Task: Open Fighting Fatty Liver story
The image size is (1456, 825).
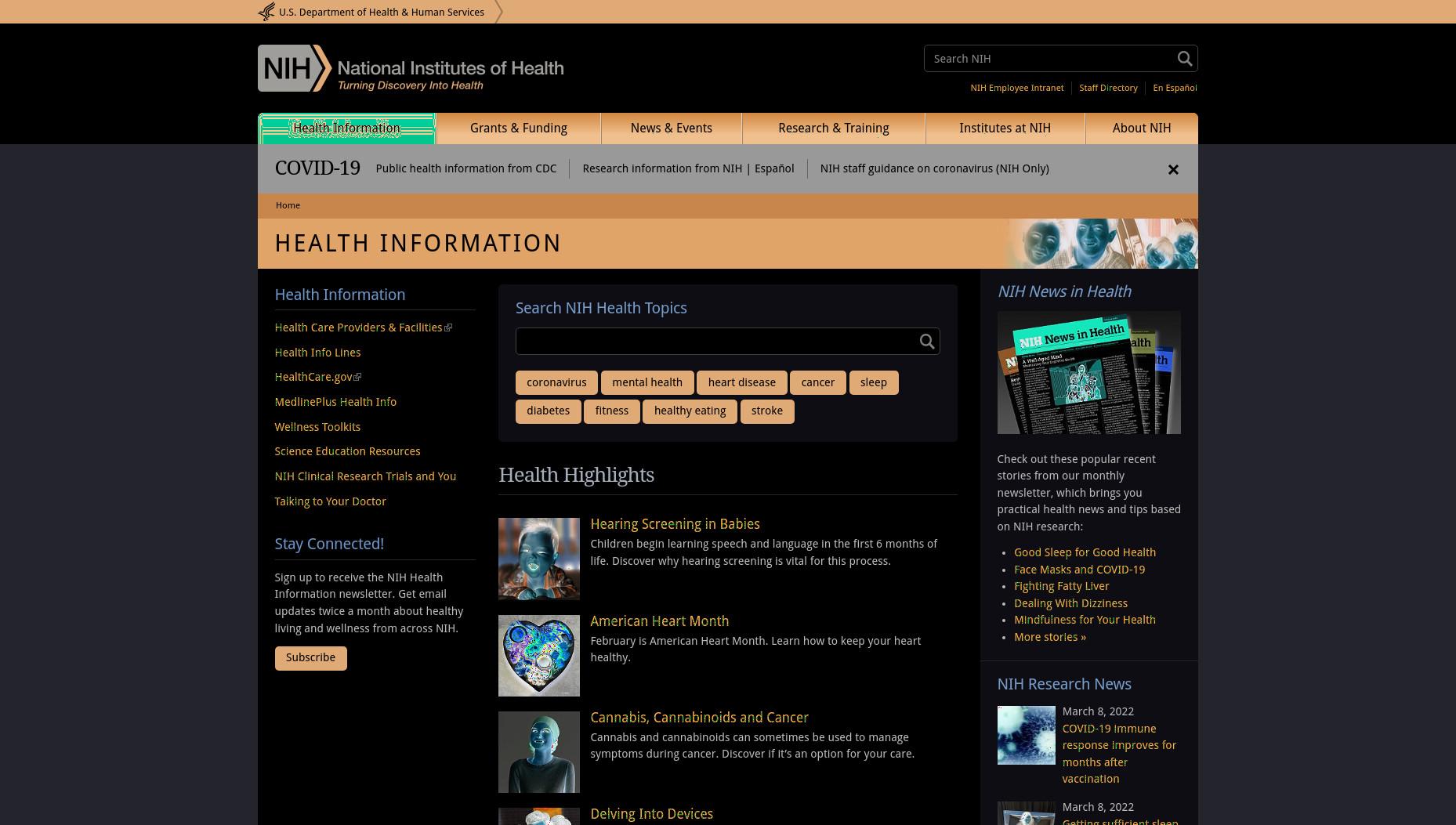Action: [1061, 586]
